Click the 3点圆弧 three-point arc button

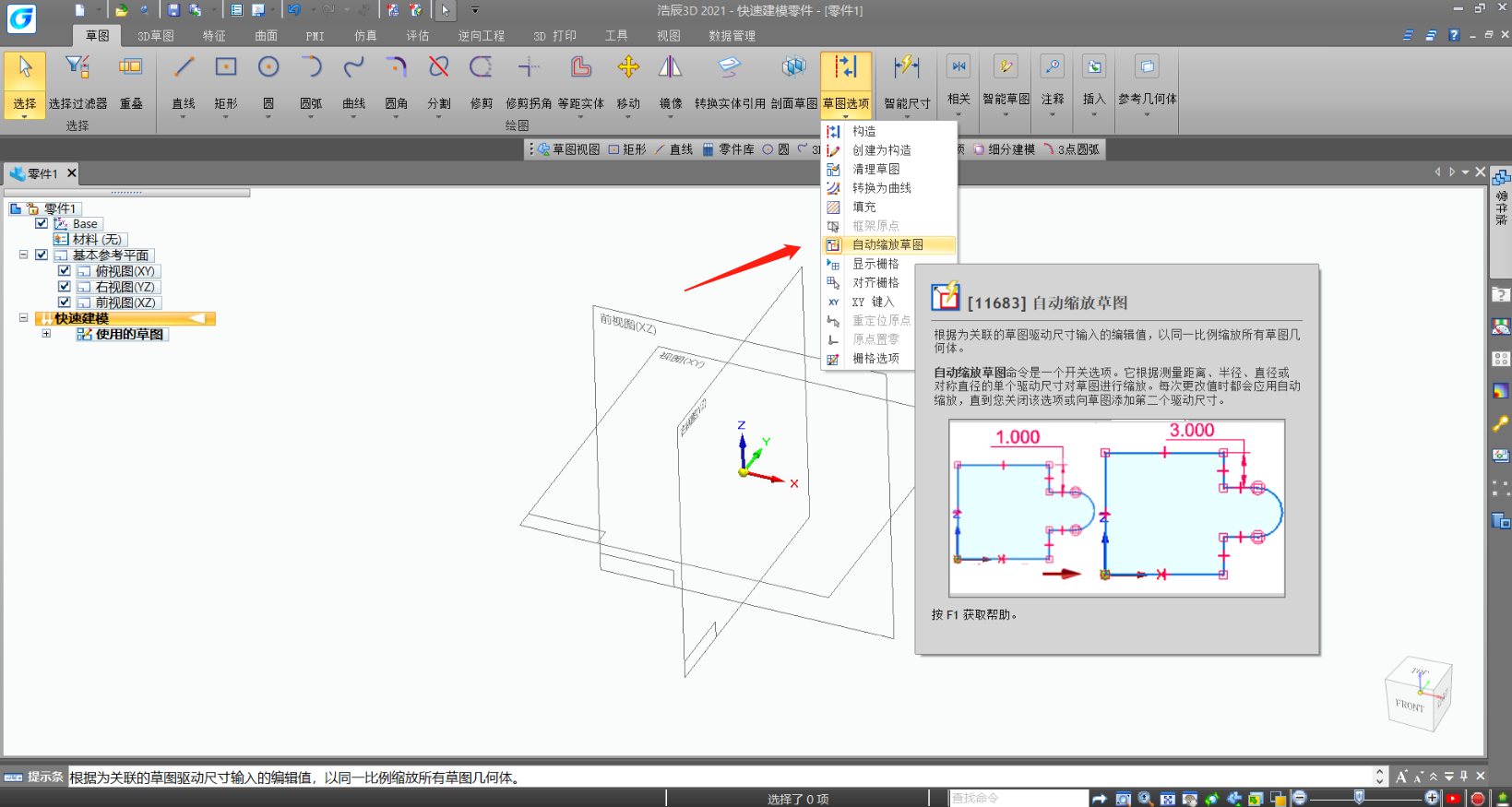[x=1072, y=149]
